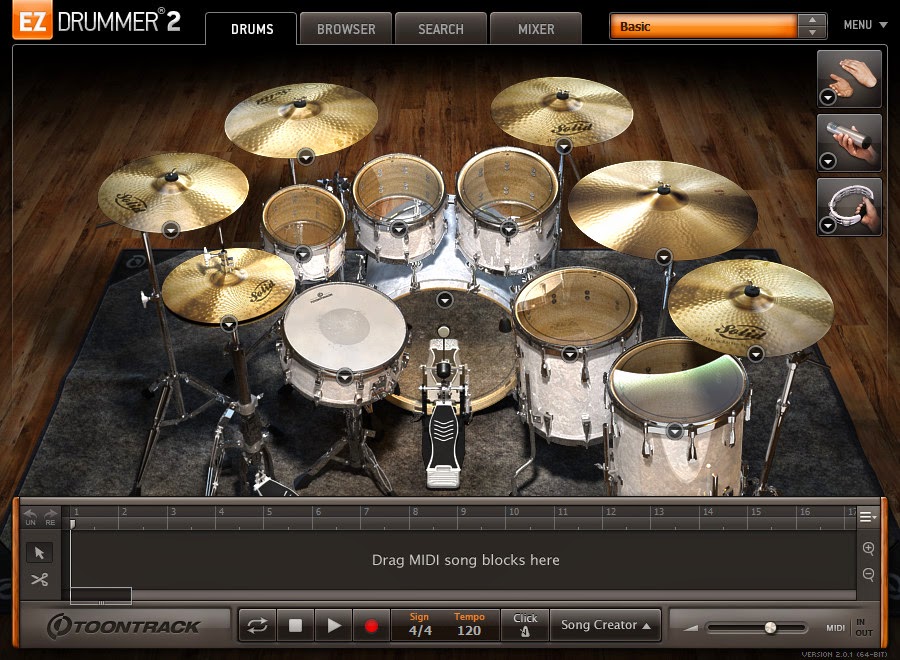Click the MIDI IN indicator

point(860,622)
